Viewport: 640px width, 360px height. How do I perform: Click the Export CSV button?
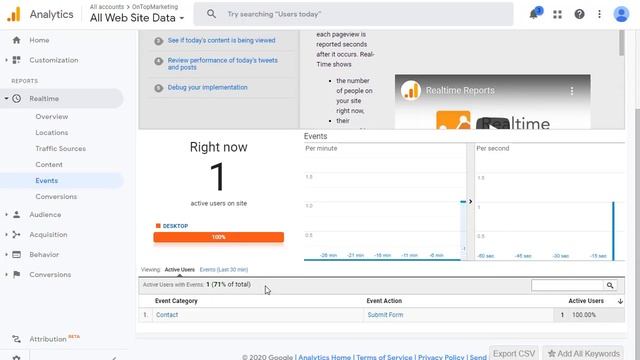(514, 353)
